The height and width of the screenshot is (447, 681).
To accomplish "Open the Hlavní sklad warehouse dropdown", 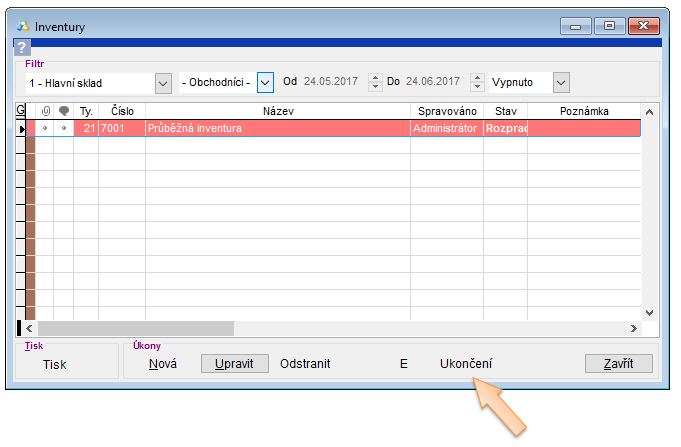I will click(164, 82).
